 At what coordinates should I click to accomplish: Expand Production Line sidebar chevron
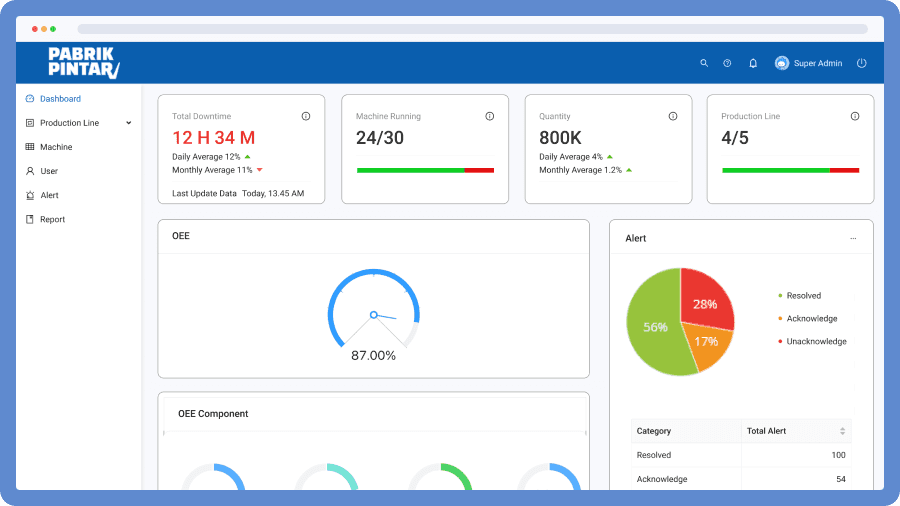pyautogui.click(x=129, y=123)
